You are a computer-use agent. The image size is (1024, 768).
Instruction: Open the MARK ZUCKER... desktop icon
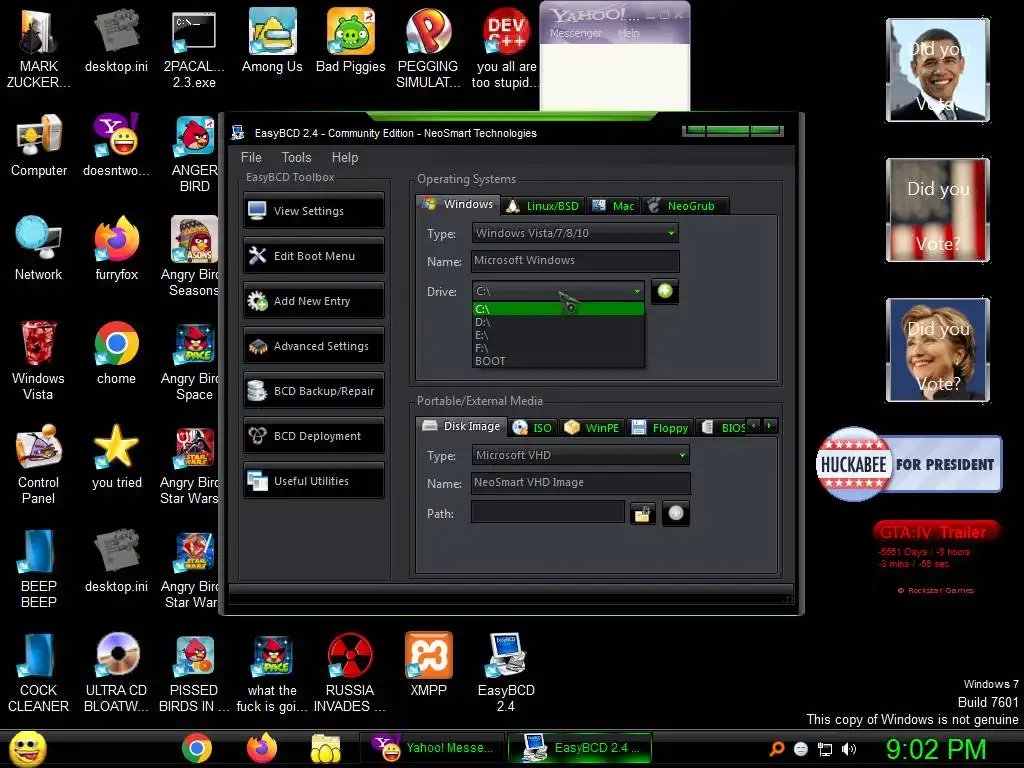click(x=39, y=48)
